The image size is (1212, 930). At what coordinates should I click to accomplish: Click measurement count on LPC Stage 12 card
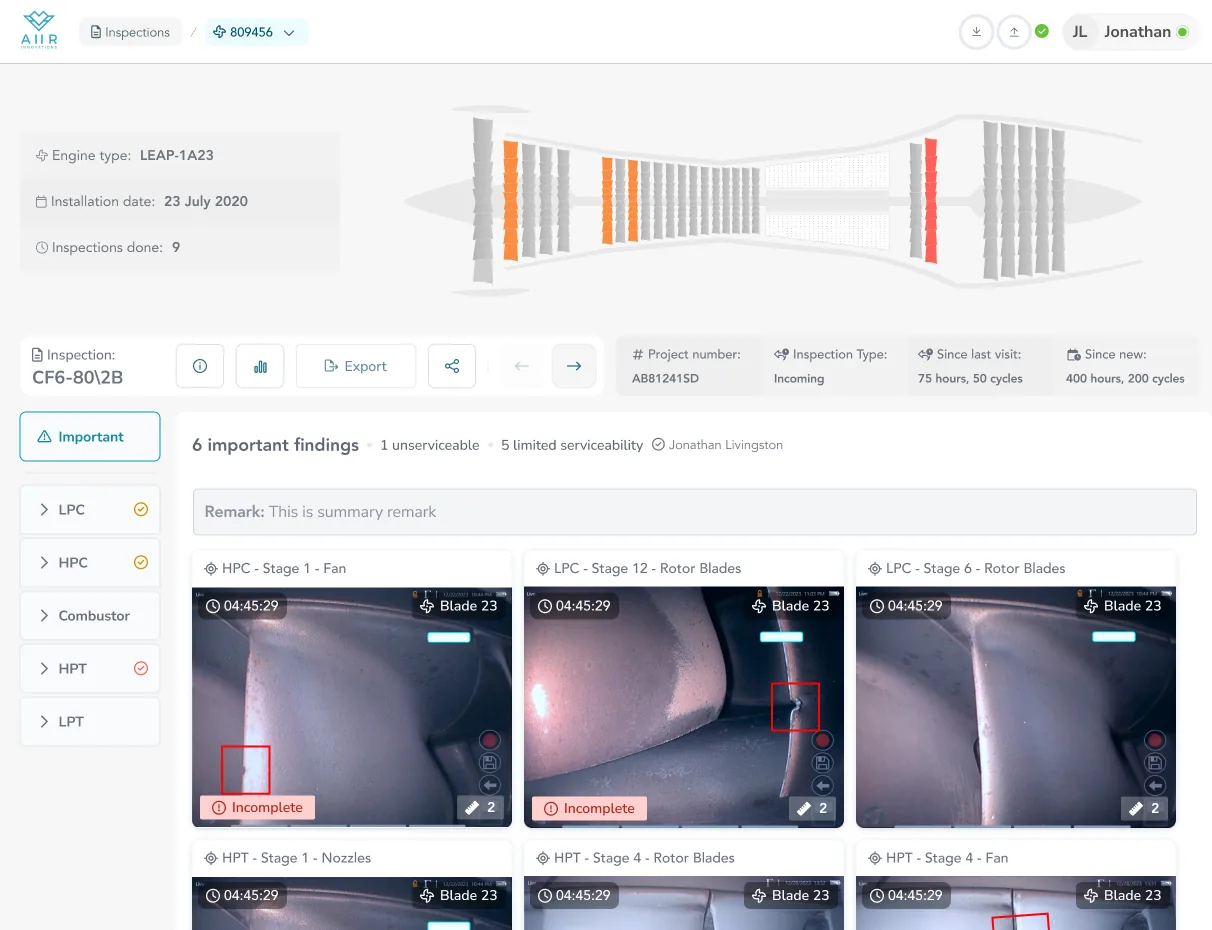coord(812,808)
